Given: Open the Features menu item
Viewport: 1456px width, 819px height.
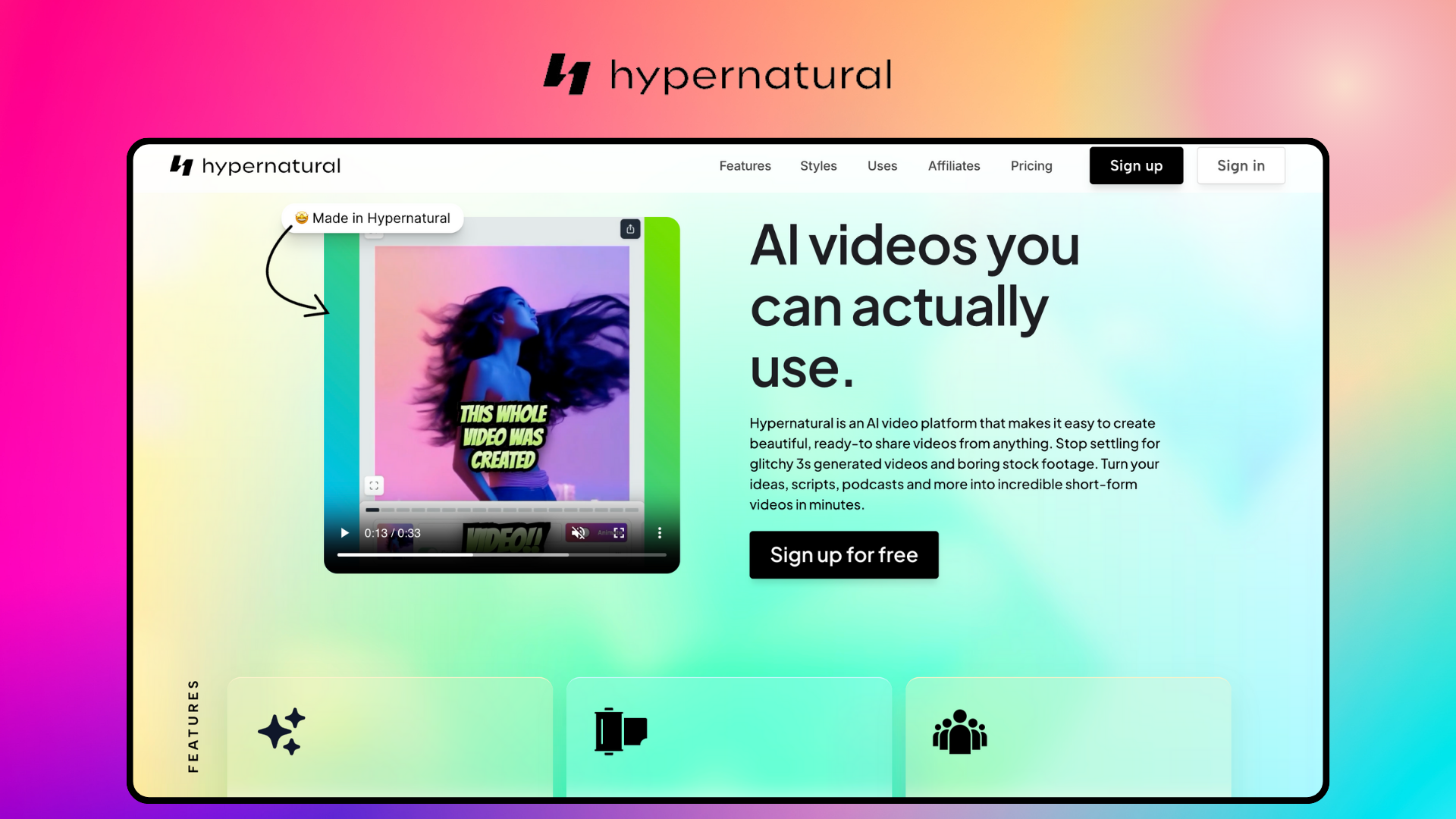Looking at the screenshot, I should pyautogui.click(x=745, y=165).
